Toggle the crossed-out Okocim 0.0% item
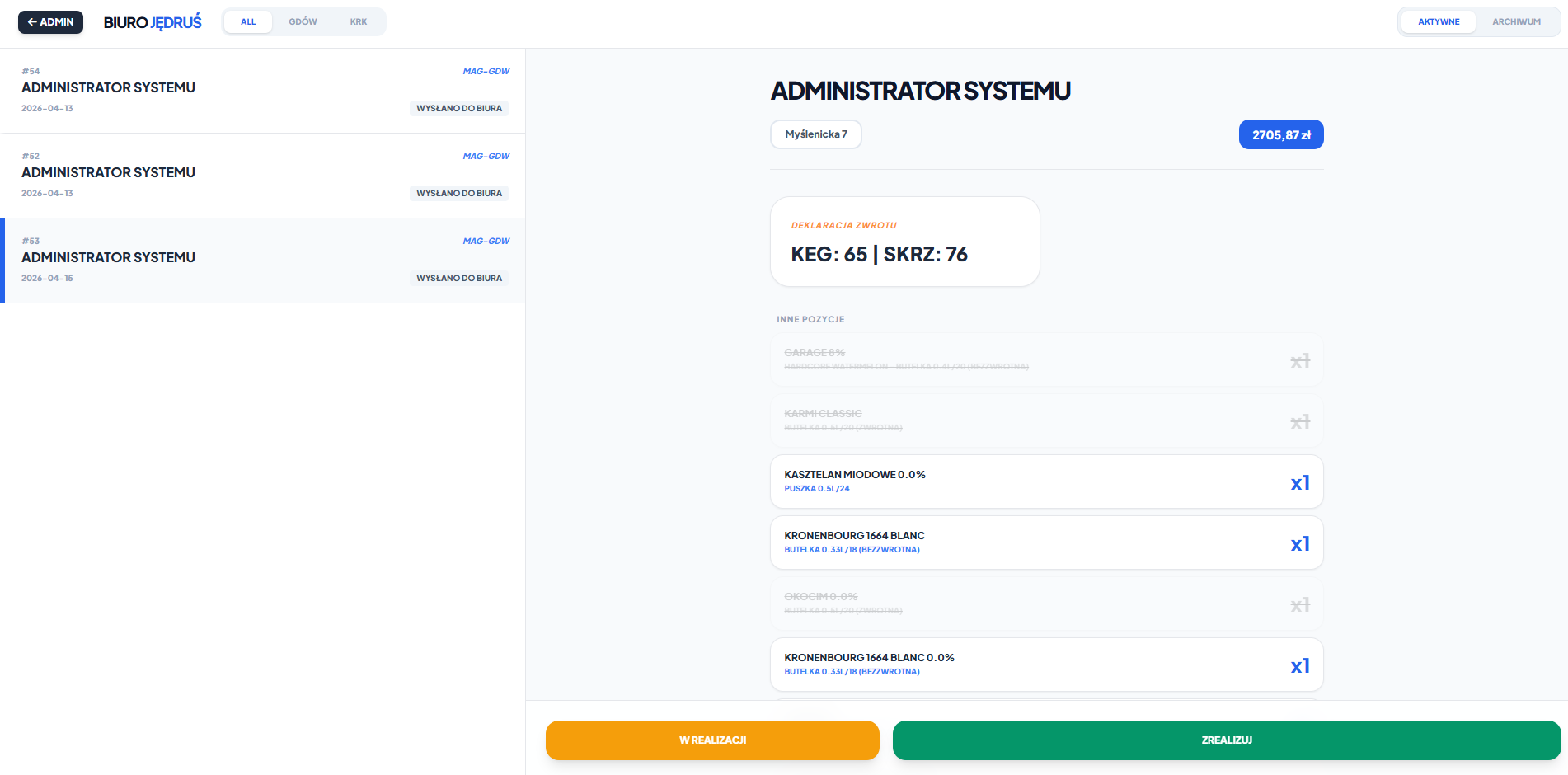Viewport: 1568px width, 775px height. (1046, 604)
